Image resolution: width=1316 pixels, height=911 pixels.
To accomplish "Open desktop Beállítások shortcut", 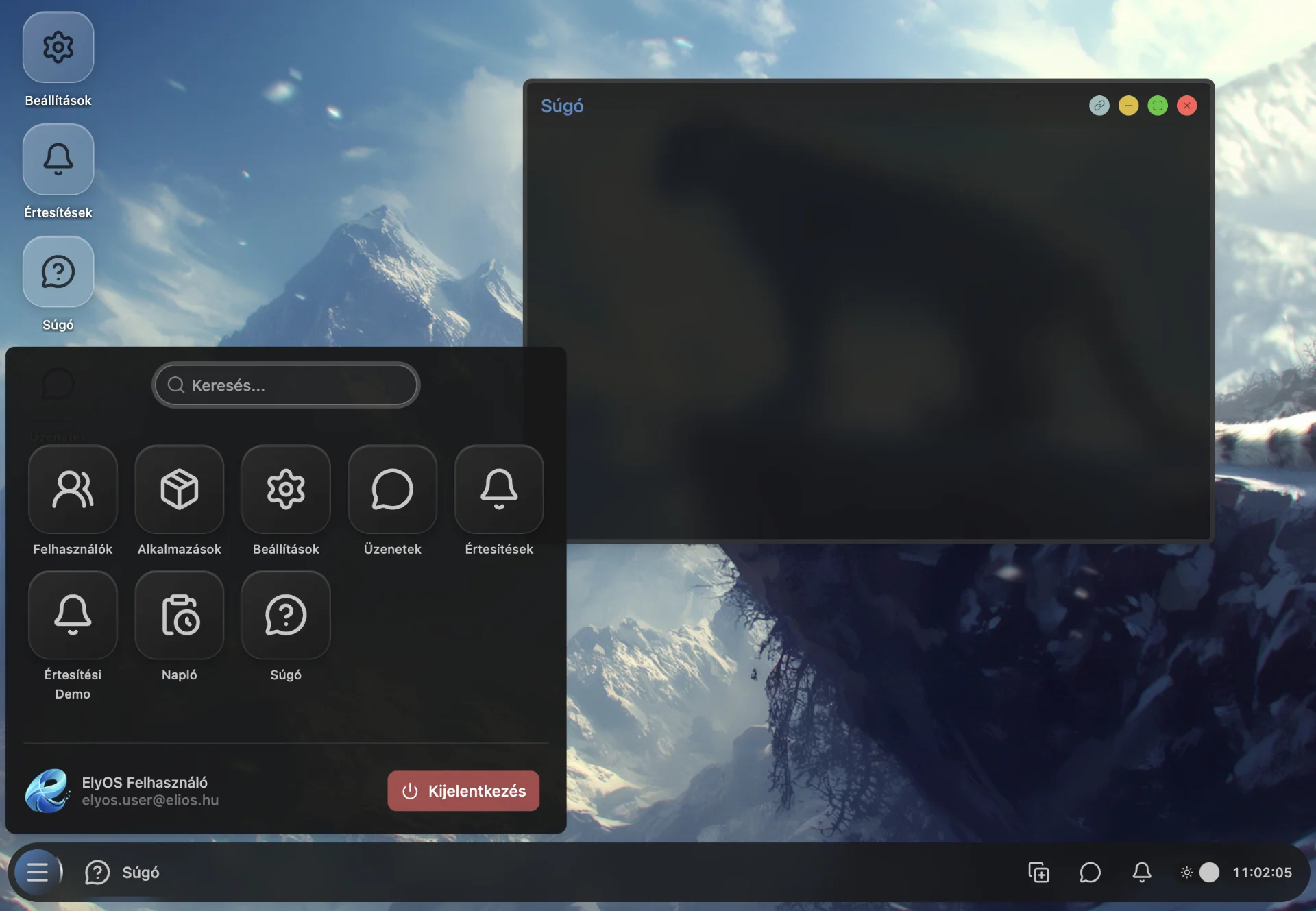I will (58, 48).
